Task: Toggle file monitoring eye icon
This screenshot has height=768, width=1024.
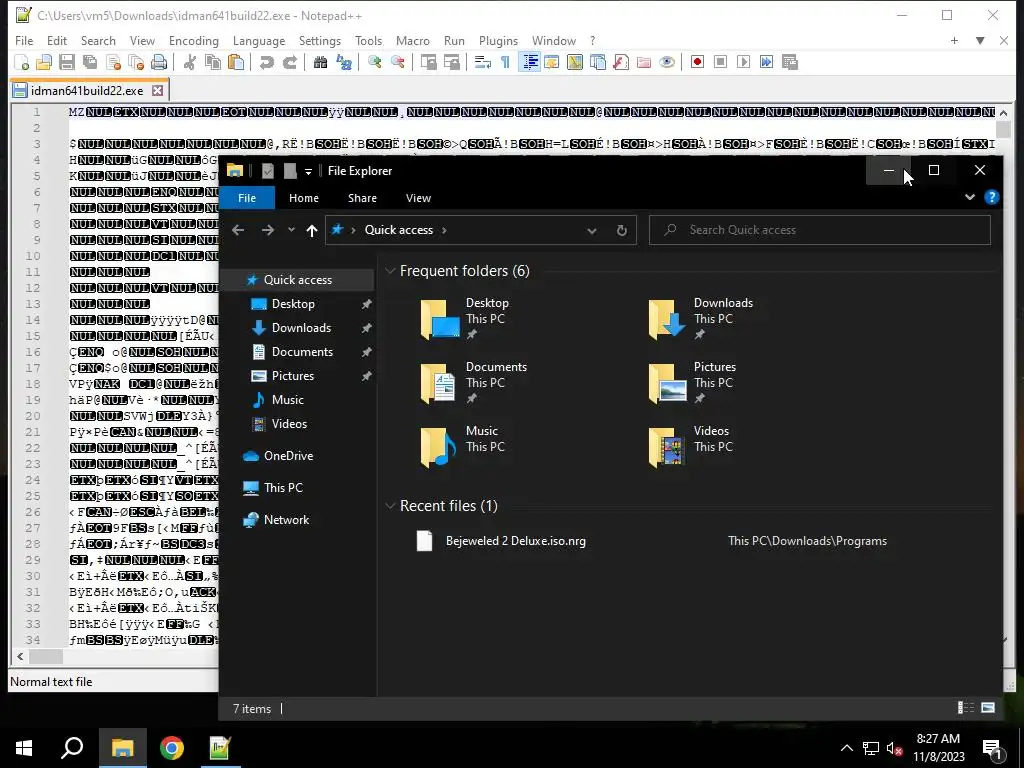Action: pyautogui.click(x=667, y=62)
